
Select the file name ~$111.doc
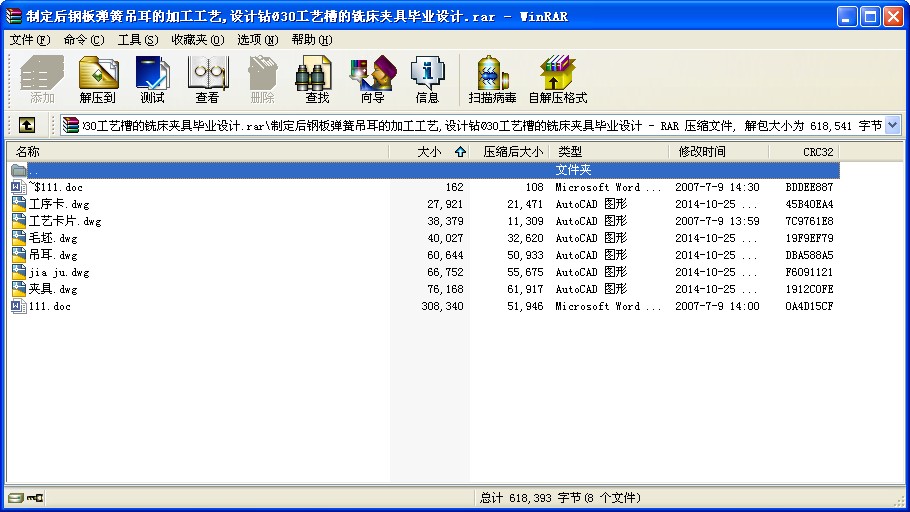(56, 187)
